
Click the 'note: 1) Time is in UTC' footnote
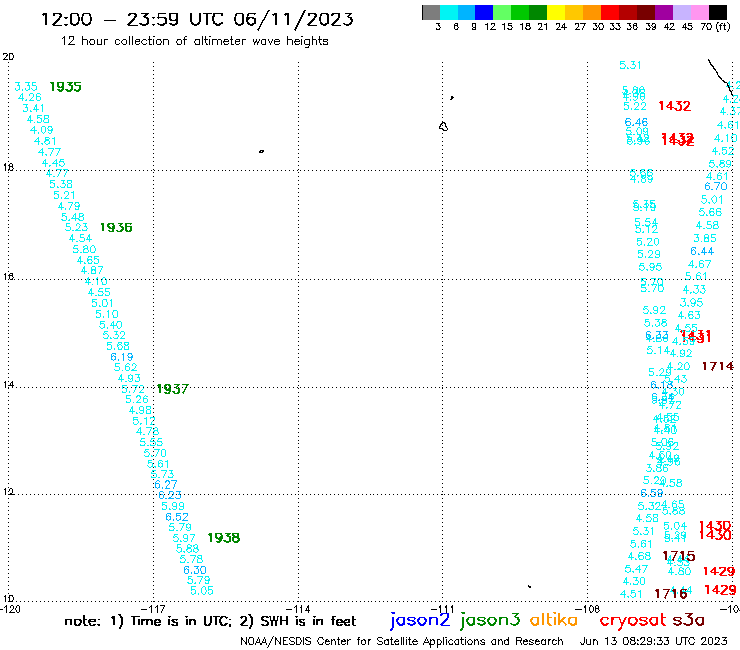(148, 621)
